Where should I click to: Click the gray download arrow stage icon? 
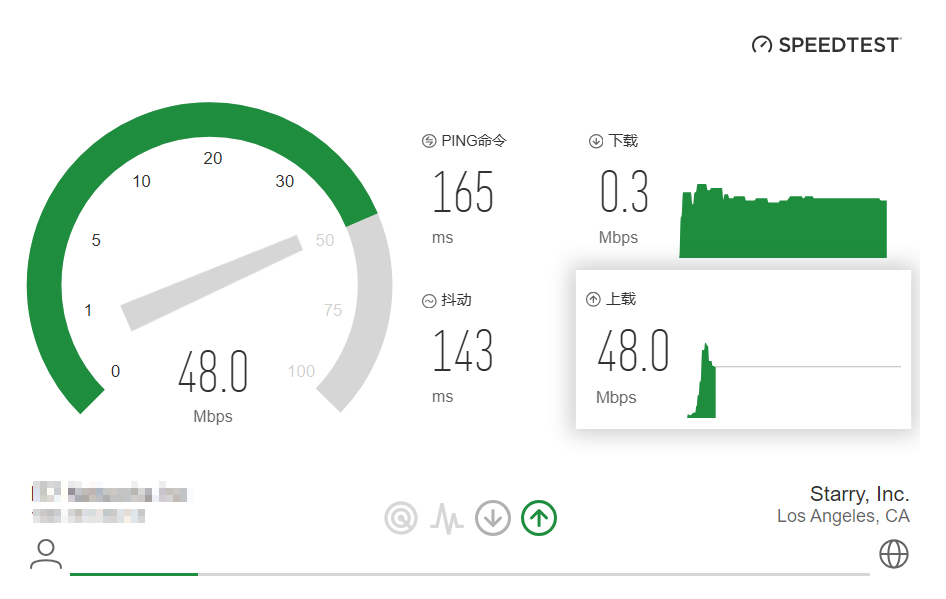pos(493,517)
